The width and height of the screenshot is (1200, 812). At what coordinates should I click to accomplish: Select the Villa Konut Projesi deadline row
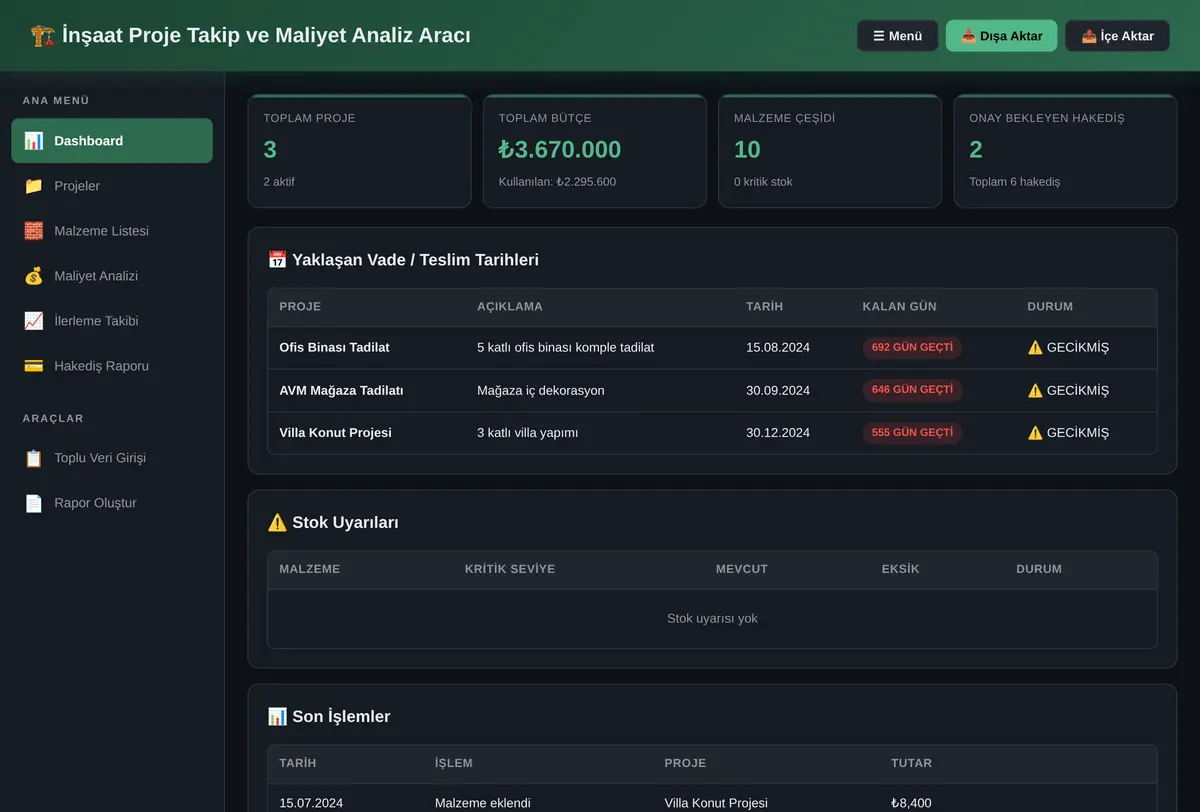[x=712, y=433]
